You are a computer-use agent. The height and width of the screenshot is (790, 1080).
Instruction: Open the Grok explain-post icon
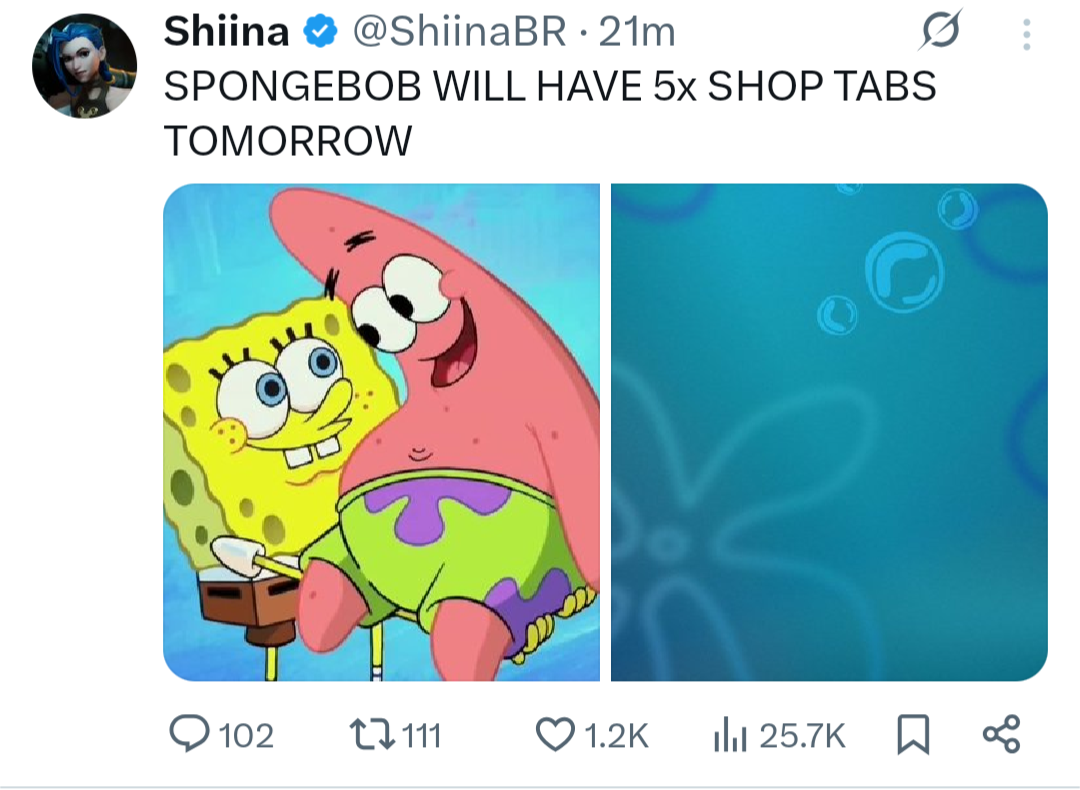coord(939,30)
